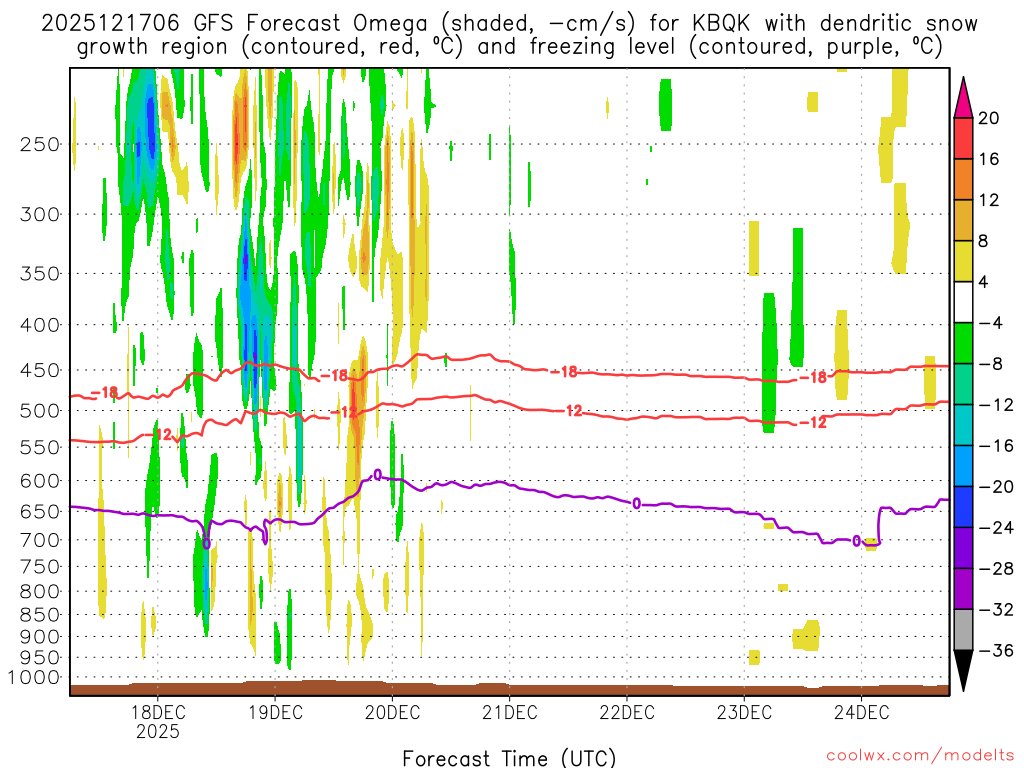Click the purple 0 freezing-level label near 22DEC
The image size is (1024, 768).
(637, 504)
